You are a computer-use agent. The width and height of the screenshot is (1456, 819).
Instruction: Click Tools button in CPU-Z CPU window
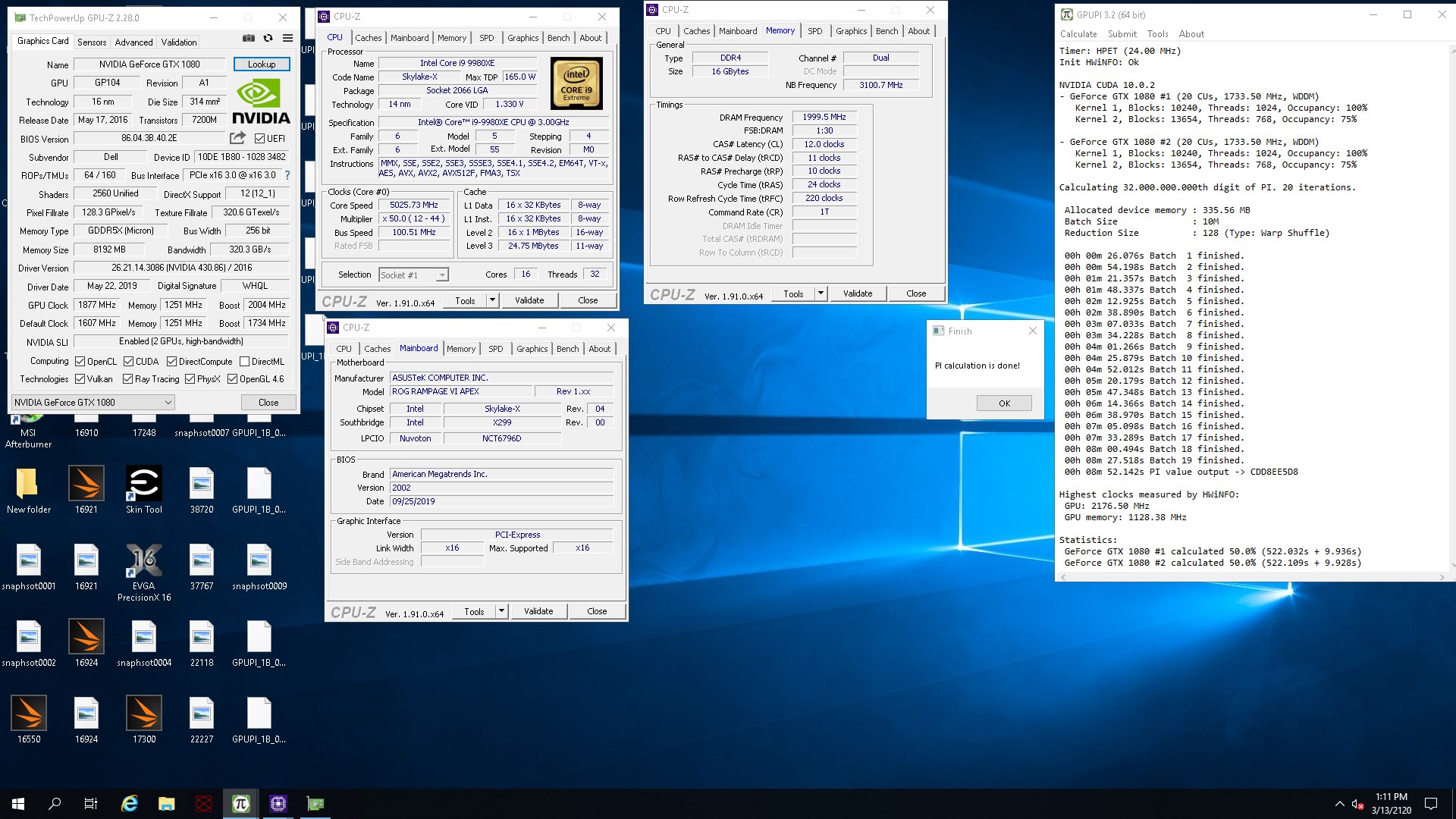(465, 300)
